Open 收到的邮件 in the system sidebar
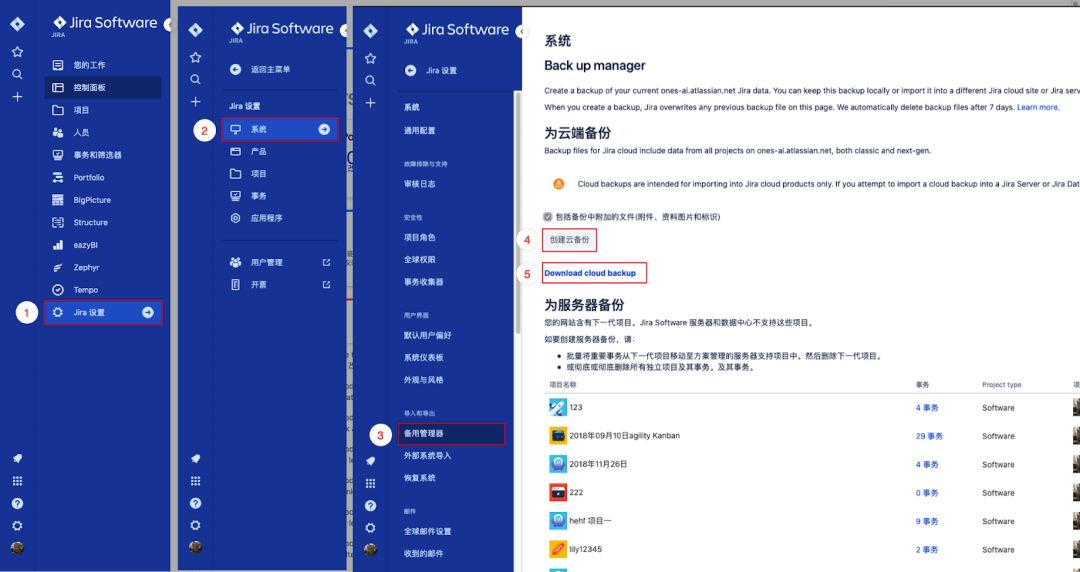This screenshot has width=1080, height=572. click(x=424, y=553)
